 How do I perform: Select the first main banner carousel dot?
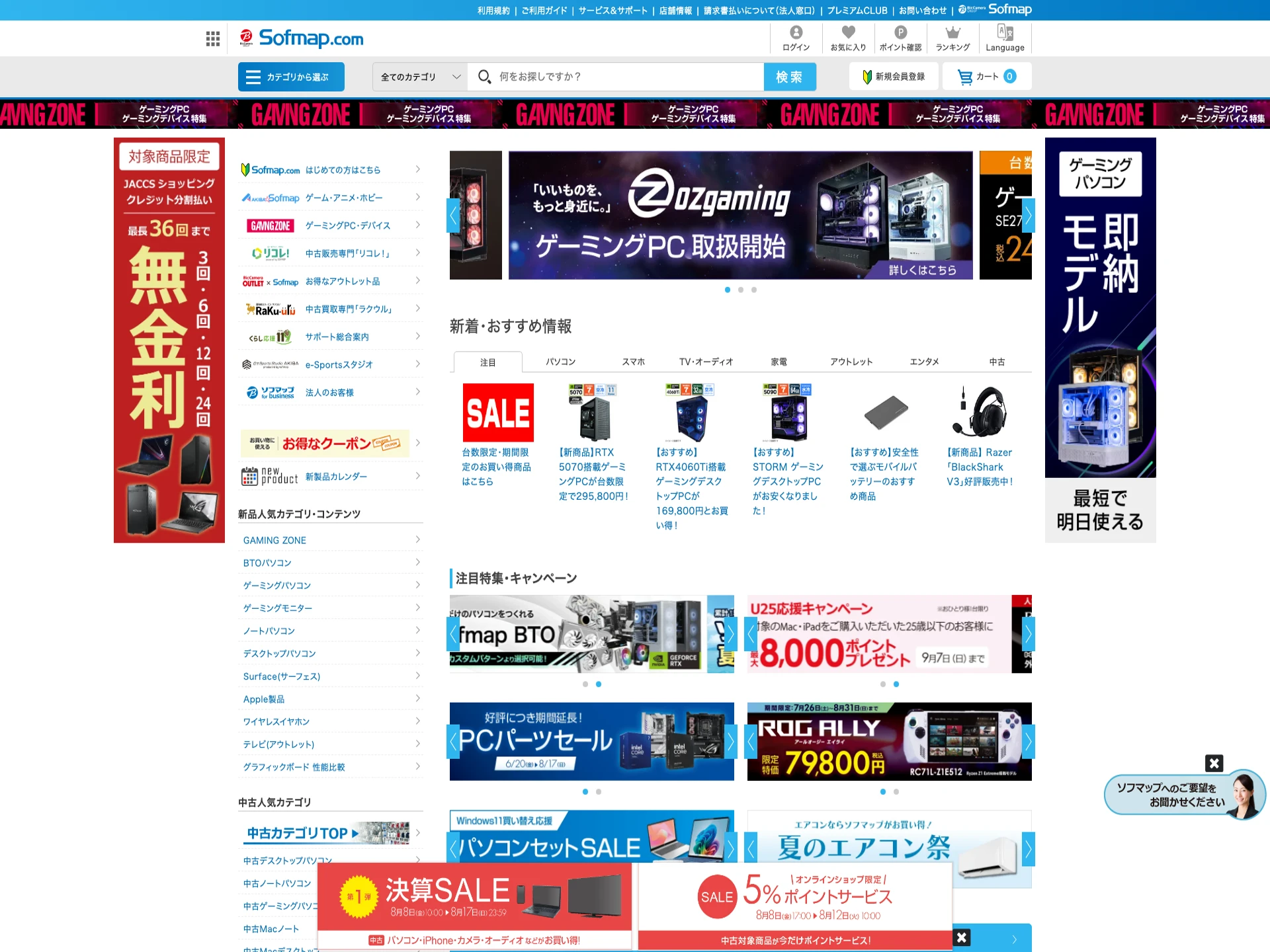pyautogui.click(x=728, y=290)
